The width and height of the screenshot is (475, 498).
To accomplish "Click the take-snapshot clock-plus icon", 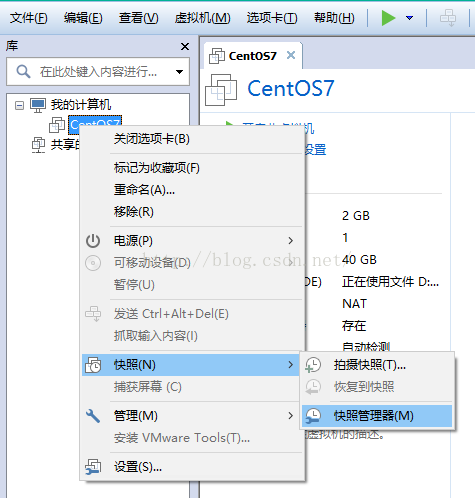I will [313, 365].
